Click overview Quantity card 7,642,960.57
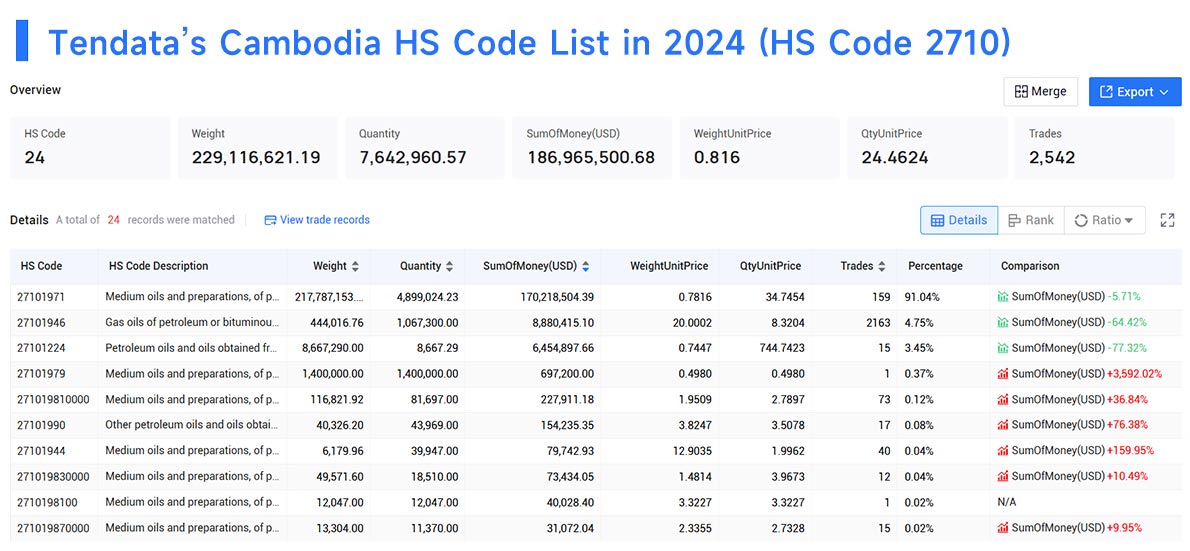The image size is (1190, 551). (425, 147)
